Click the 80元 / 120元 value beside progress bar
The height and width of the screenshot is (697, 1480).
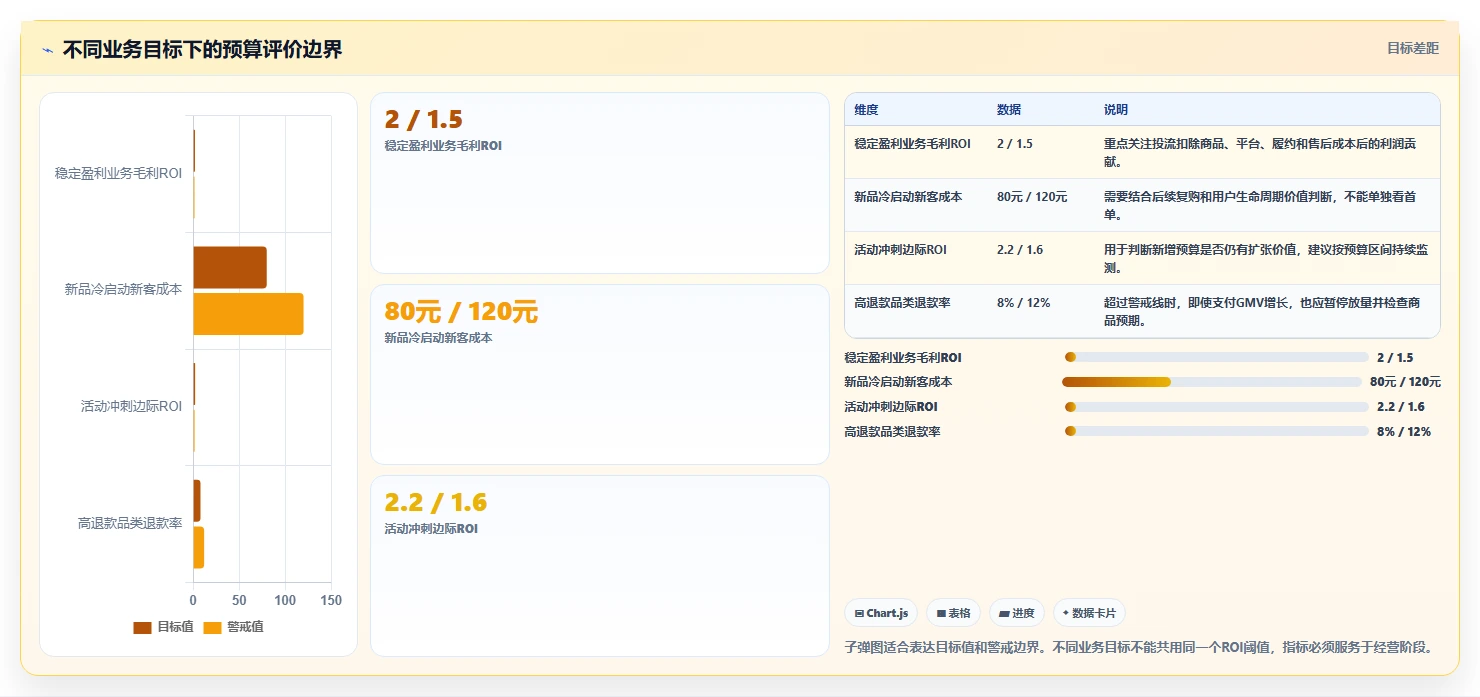[x=1405, y=382]
